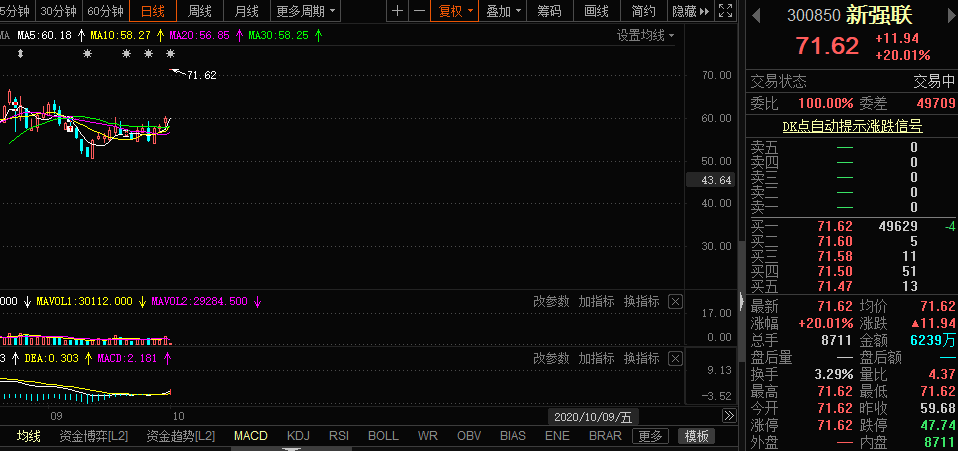Screen dimensions: 958x451
Task: Select the WR indicator tab
Action: pos(428,436)
